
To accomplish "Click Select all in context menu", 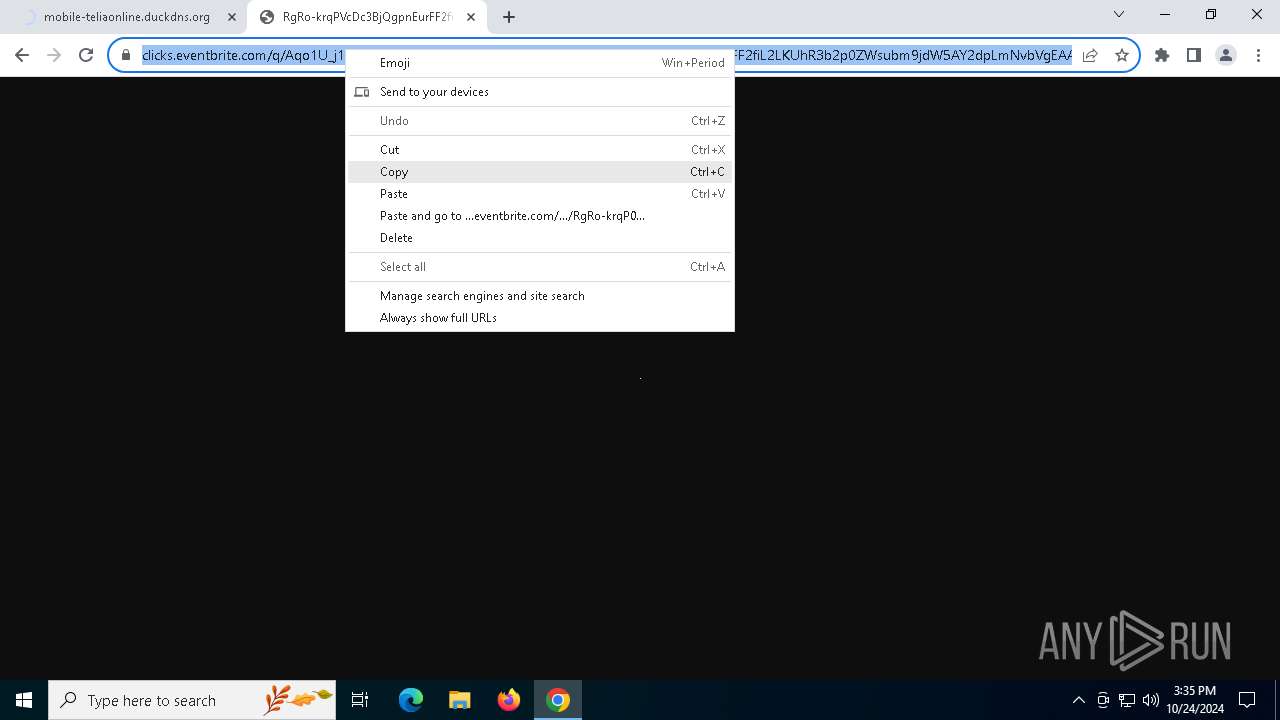I will (540, 267).
